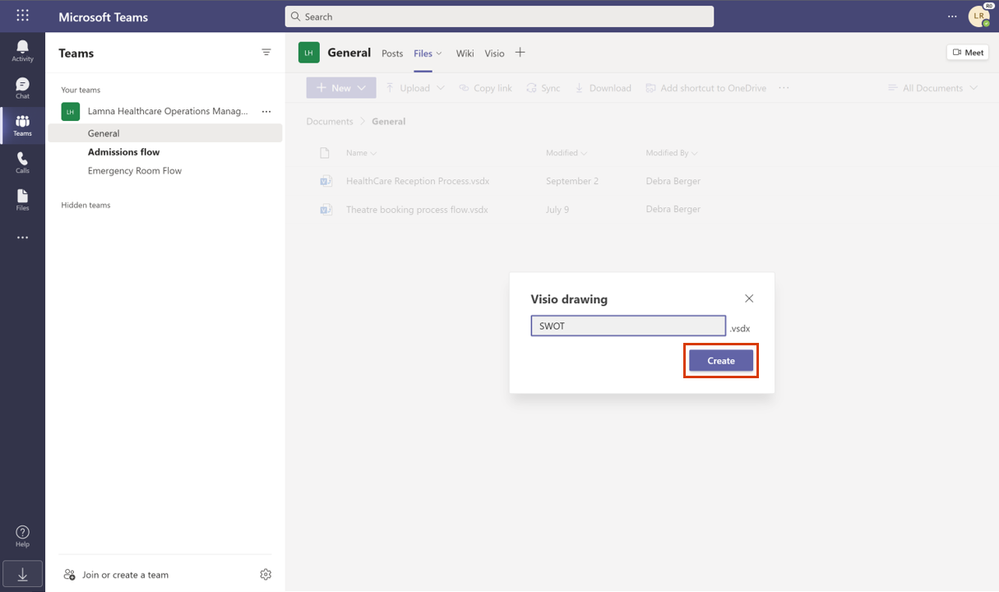This screenshot has height=592, width=999.
Task: Click the filter teams icon
Action: pyautogui.click(x=266, y=52)
